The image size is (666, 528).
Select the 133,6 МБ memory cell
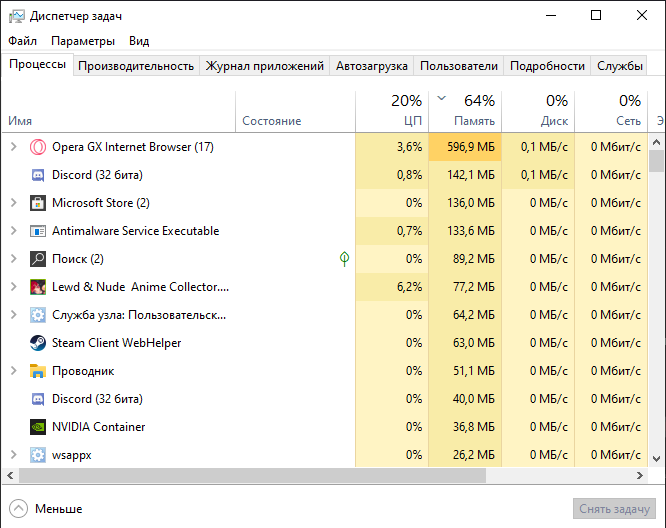465,231
